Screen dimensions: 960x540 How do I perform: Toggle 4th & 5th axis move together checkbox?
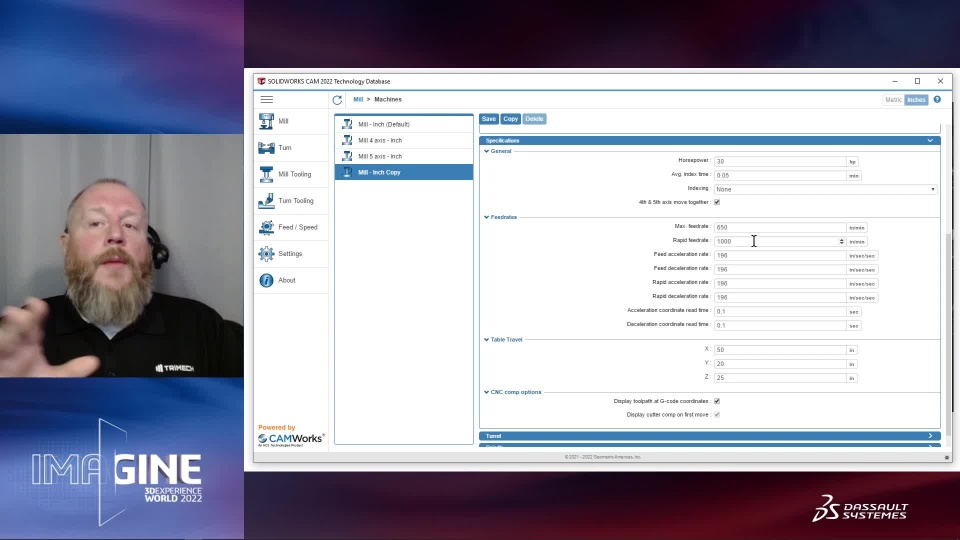coord(717,202)
